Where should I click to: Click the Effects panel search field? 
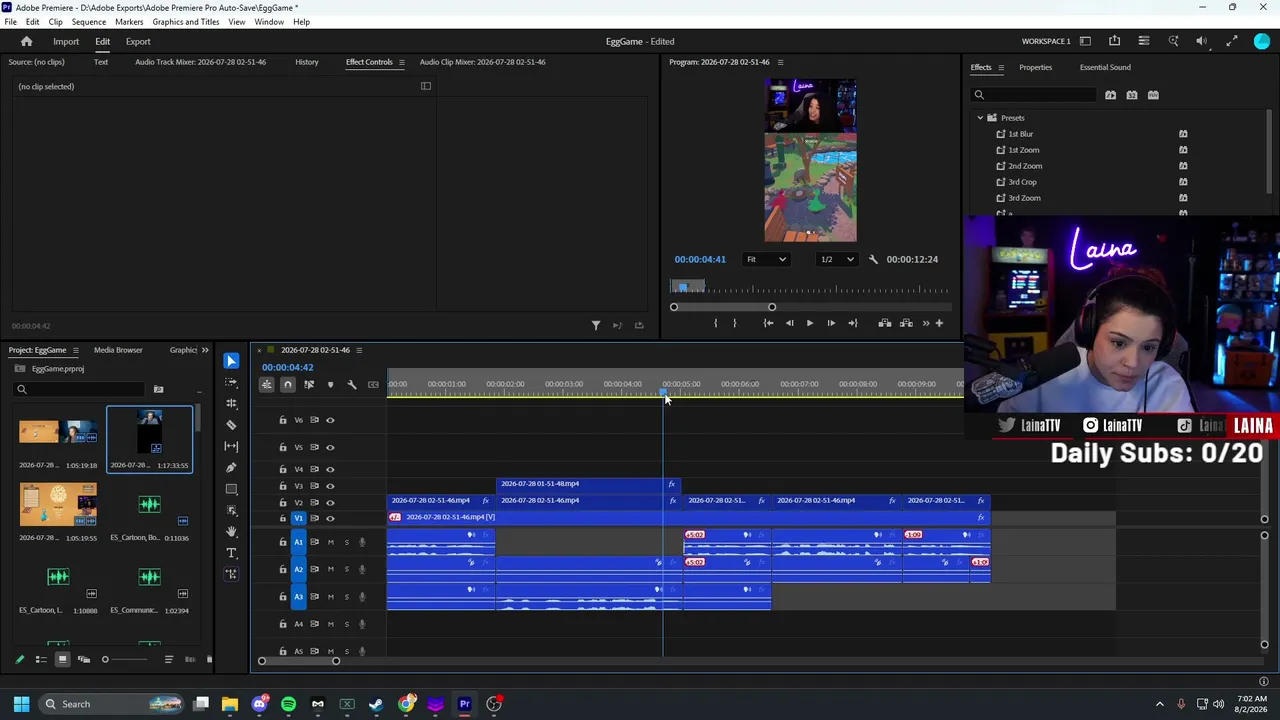(1035, 95)
